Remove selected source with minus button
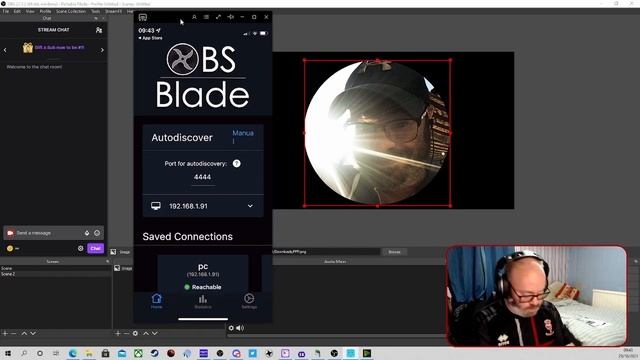Screen dimensions: 640x360 [x=126, y=333]
